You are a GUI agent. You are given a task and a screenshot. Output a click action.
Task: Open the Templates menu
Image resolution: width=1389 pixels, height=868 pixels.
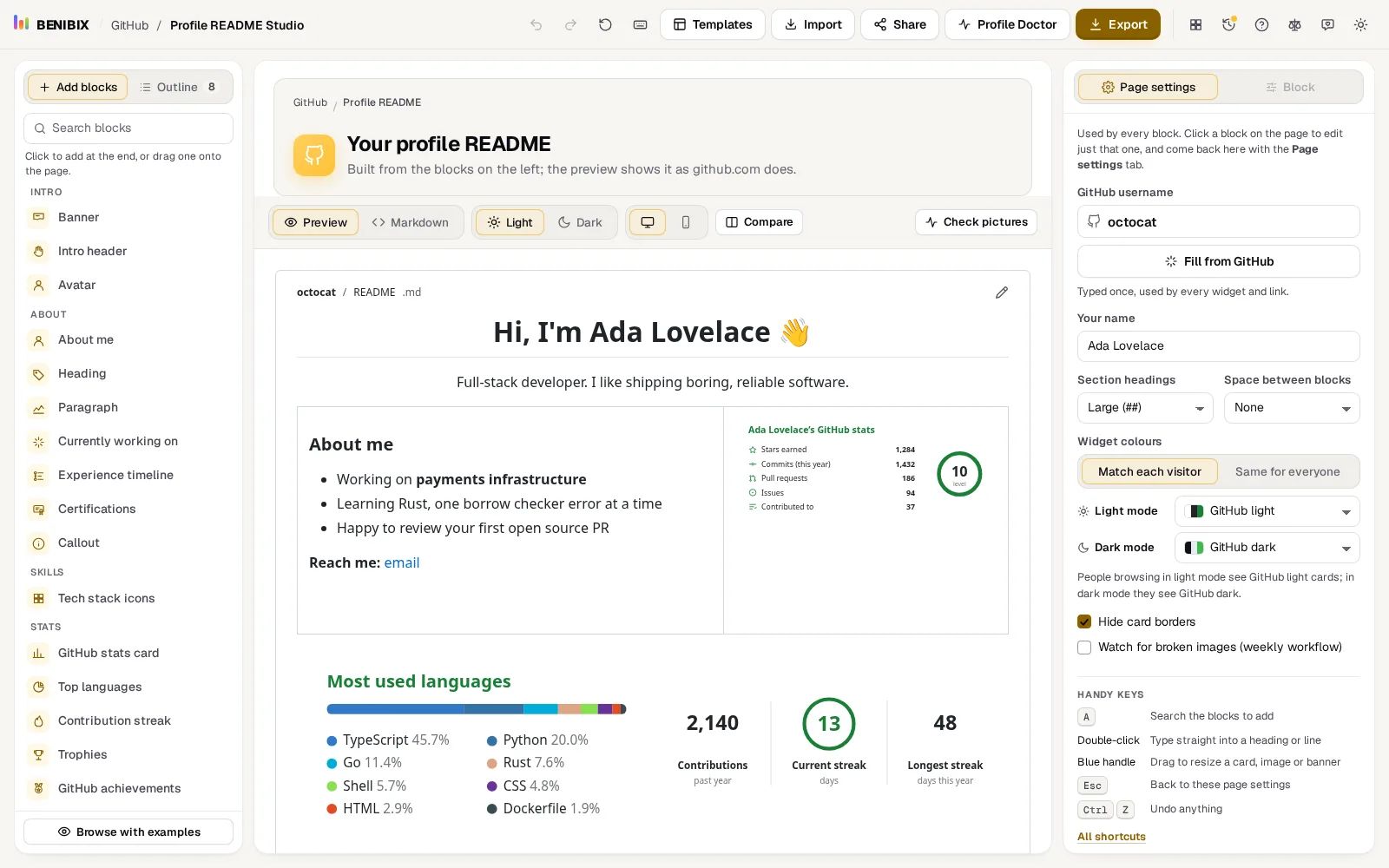pos(713,24)
